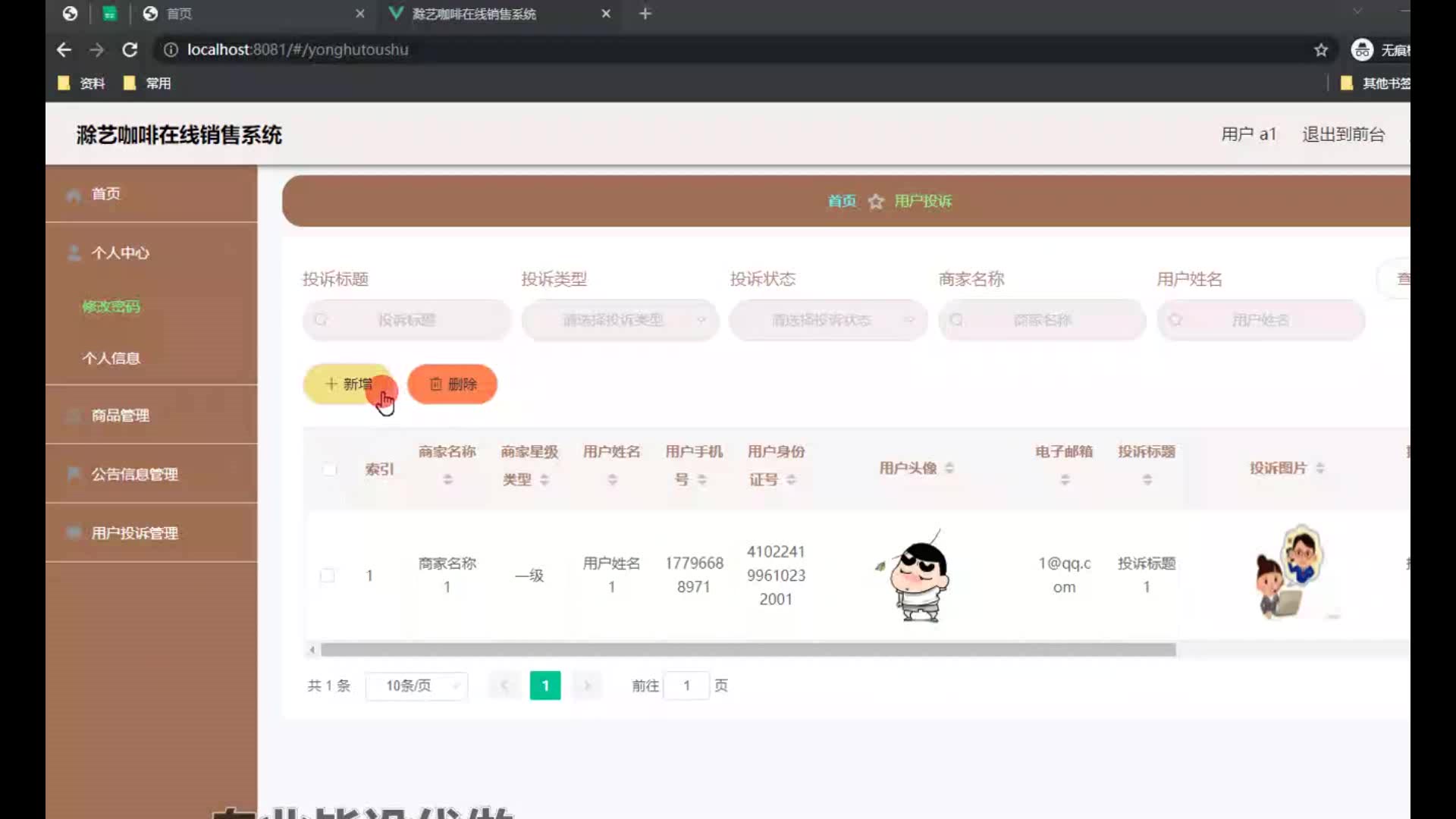The width and height of the screenshot is (1456, 819).
Task: Select 商品管理 in the sidebar menu
Action: click(121, 416)
